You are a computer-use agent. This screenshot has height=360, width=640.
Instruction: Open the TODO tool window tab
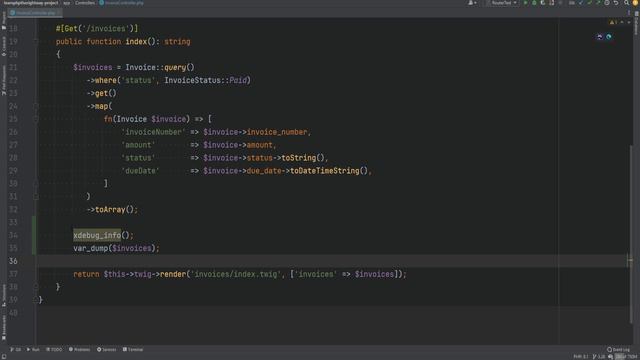tap(54, 349)
